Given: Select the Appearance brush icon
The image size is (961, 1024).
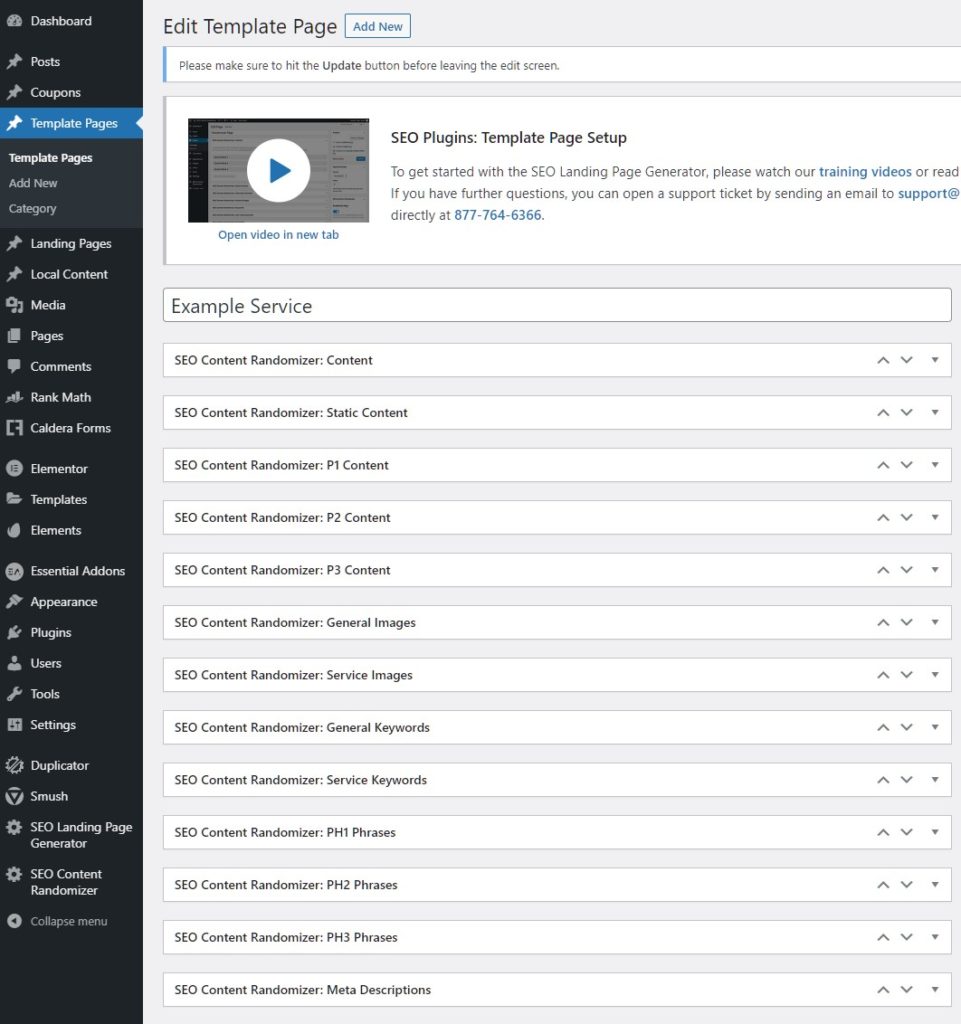Looking at the screenshot, I should 14,601.
